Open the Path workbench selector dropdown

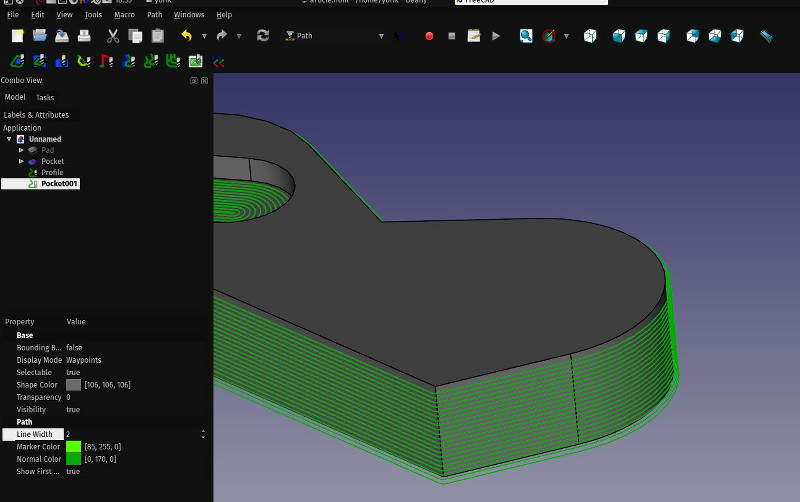335,36
